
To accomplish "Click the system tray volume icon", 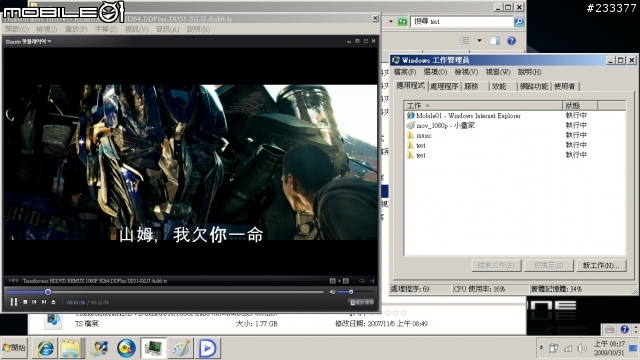I will tap(582, 348).
